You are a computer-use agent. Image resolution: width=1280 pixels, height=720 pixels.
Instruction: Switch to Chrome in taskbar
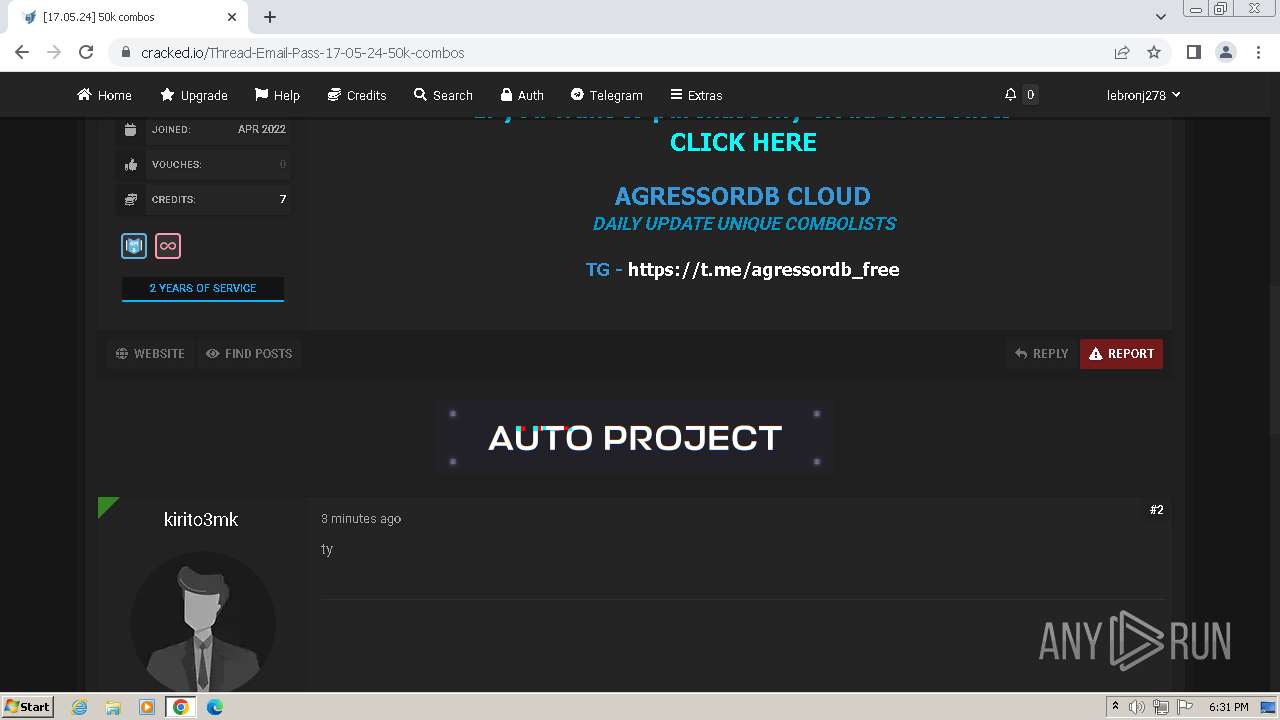(181, 707)
